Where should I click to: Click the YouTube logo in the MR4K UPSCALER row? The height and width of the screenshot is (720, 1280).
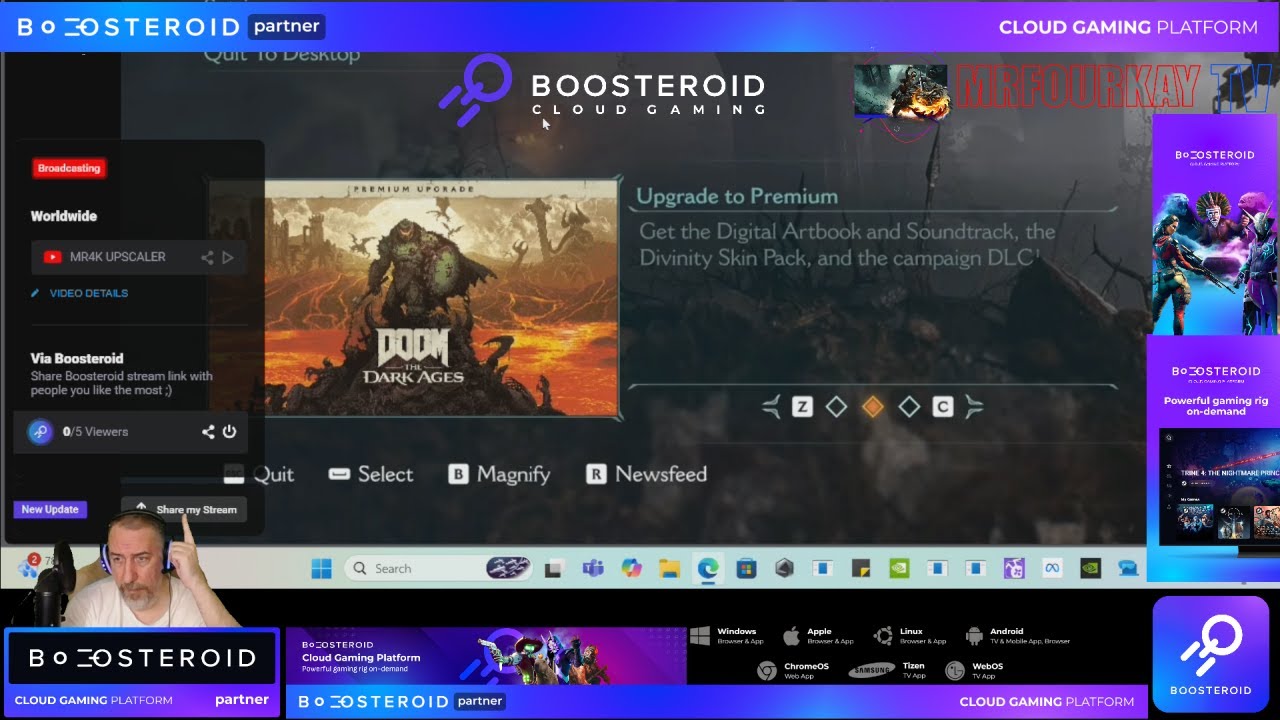coord(52,257)
